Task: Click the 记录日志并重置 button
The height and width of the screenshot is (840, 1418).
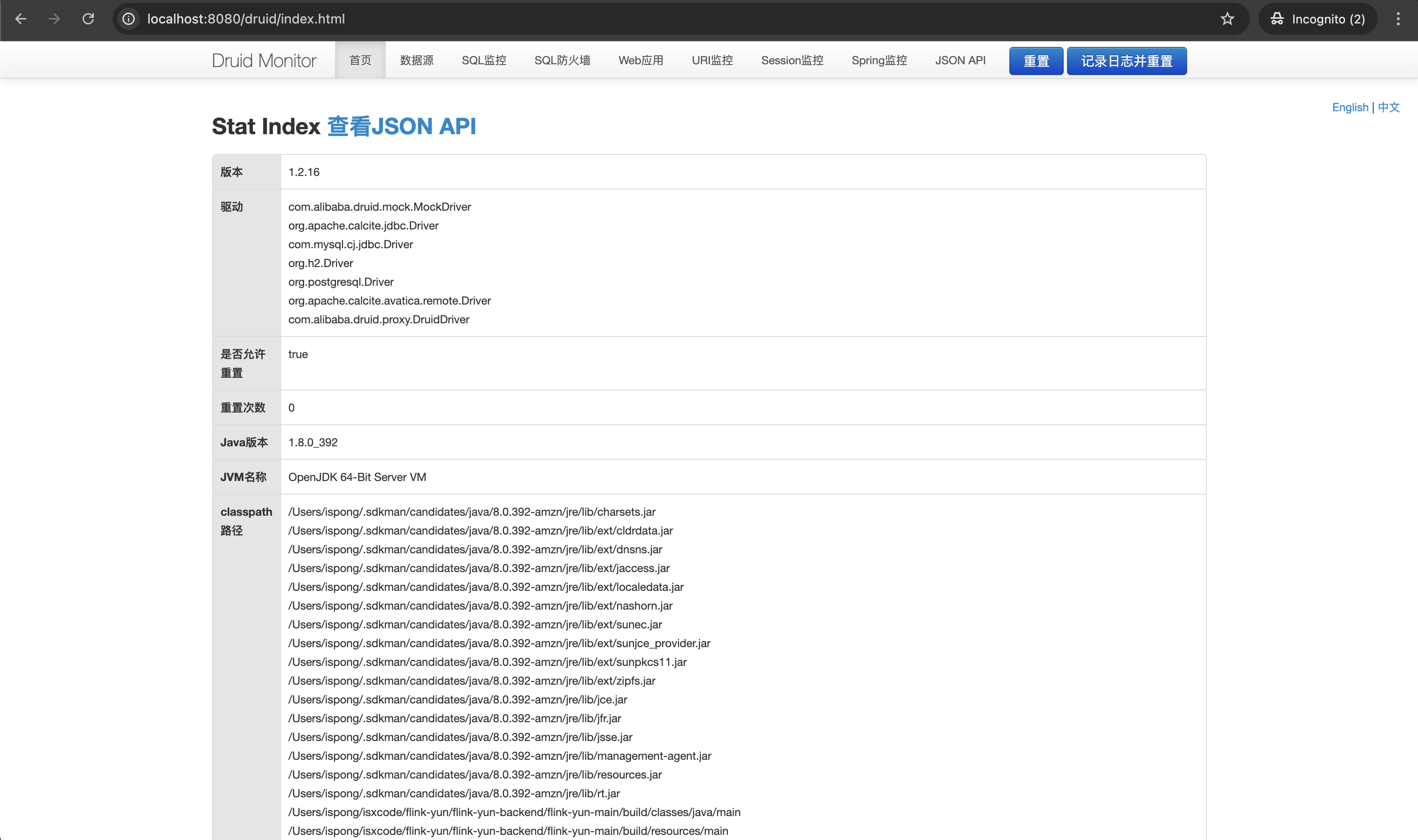Action: (x=1127, y=61)
